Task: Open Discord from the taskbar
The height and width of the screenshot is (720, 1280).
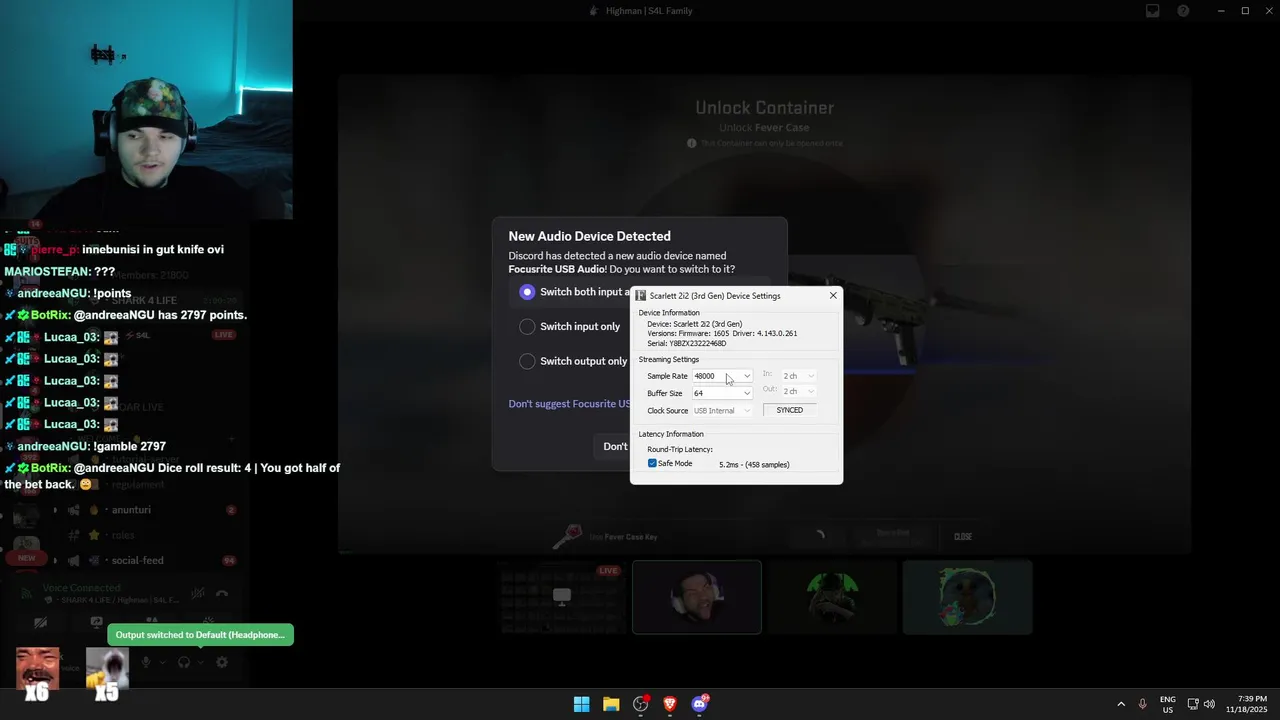Action: [700, 704]
